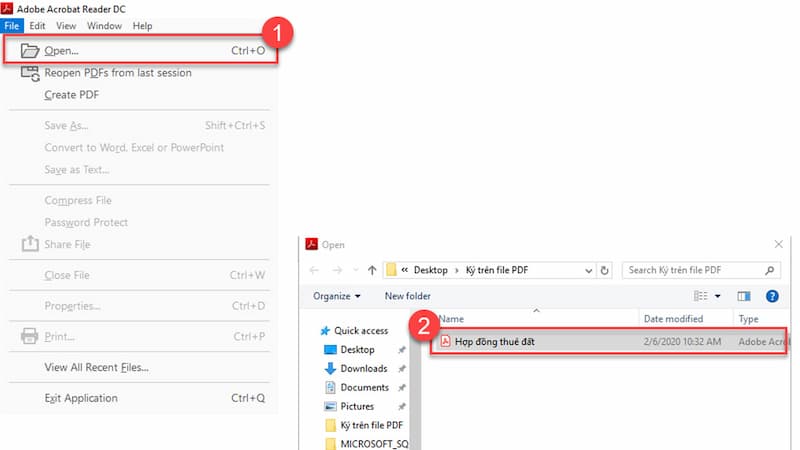Click Compress File entry
The height and width of the screenshot is (450, 800).
(78, 201)
